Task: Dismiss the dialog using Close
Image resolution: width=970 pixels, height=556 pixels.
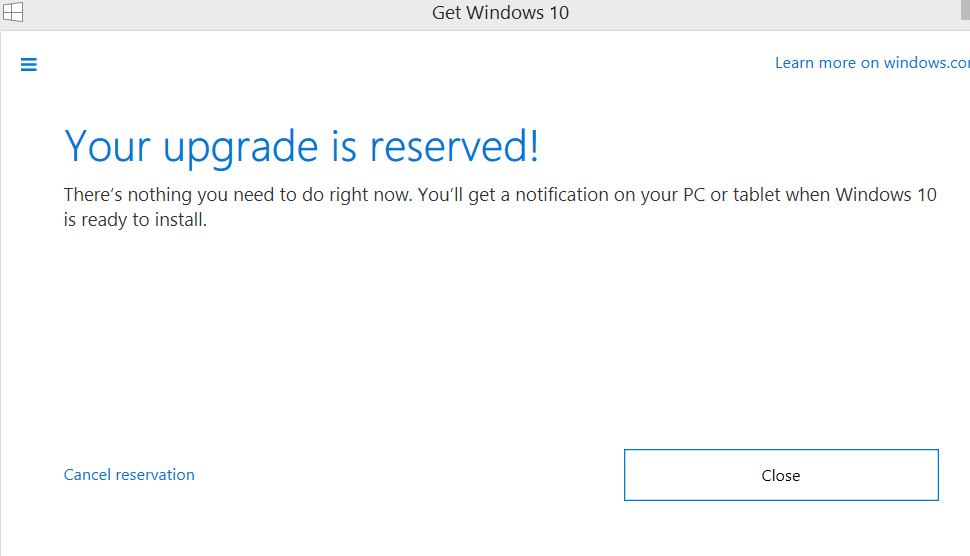Action: [780, 475]
